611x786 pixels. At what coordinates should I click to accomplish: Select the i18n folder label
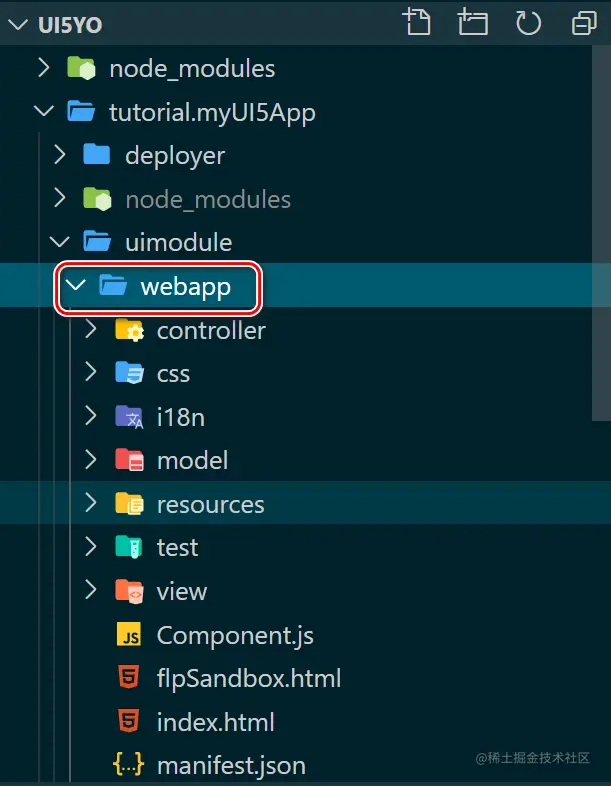click(181, 417)
